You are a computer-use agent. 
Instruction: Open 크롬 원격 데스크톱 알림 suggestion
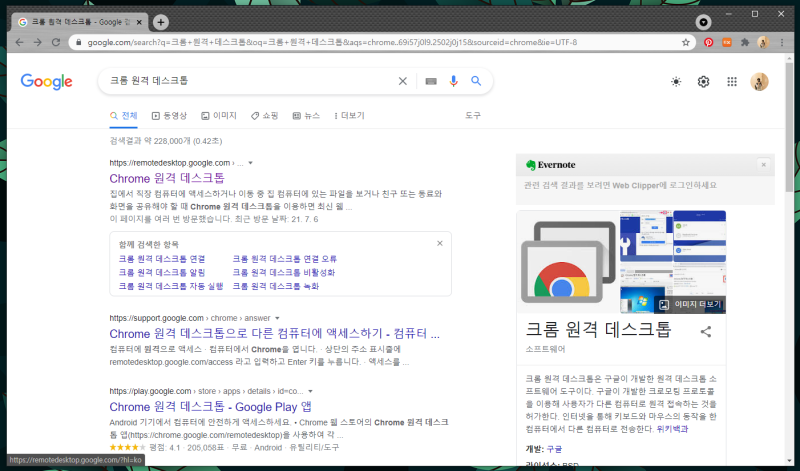[162, 272]
